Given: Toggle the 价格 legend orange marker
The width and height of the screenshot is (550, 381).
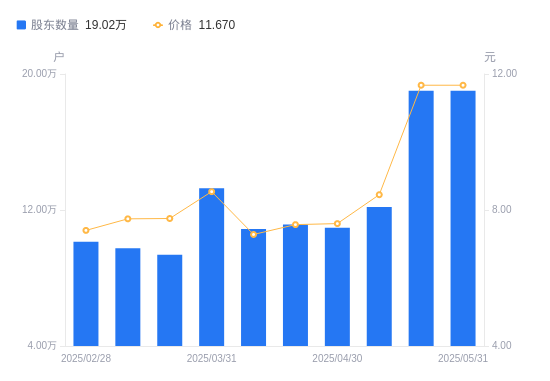Looking at the screenshot, I should coord(158,25).
